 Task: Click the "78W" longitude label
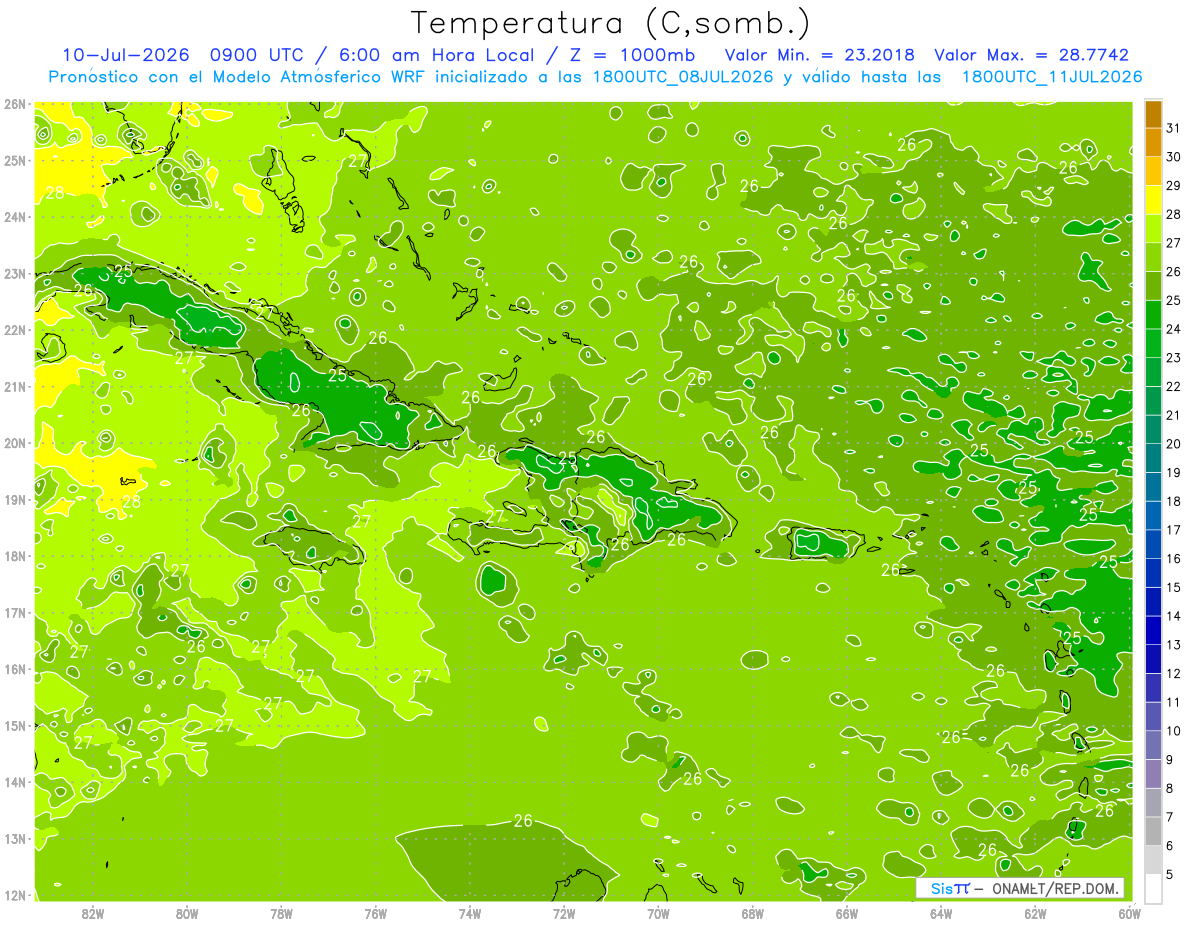(282, 914)
